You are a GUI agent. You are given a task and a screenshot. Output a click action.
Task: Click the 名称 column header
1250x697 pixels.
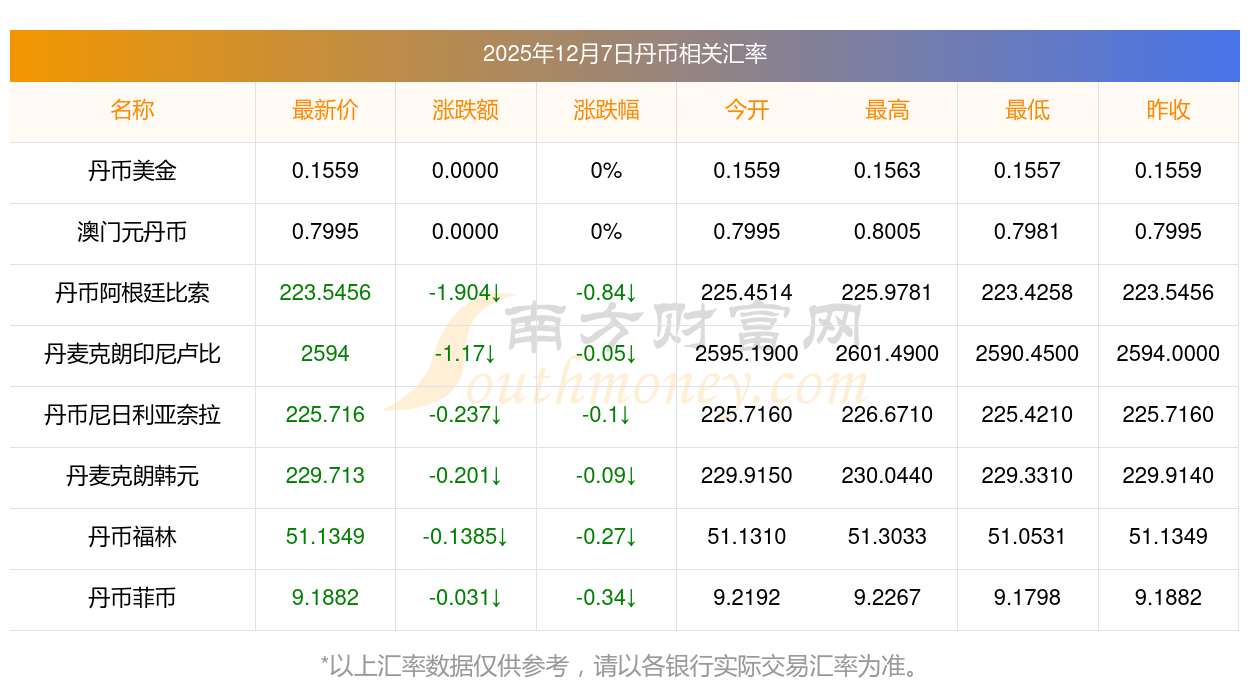point(132,111)
